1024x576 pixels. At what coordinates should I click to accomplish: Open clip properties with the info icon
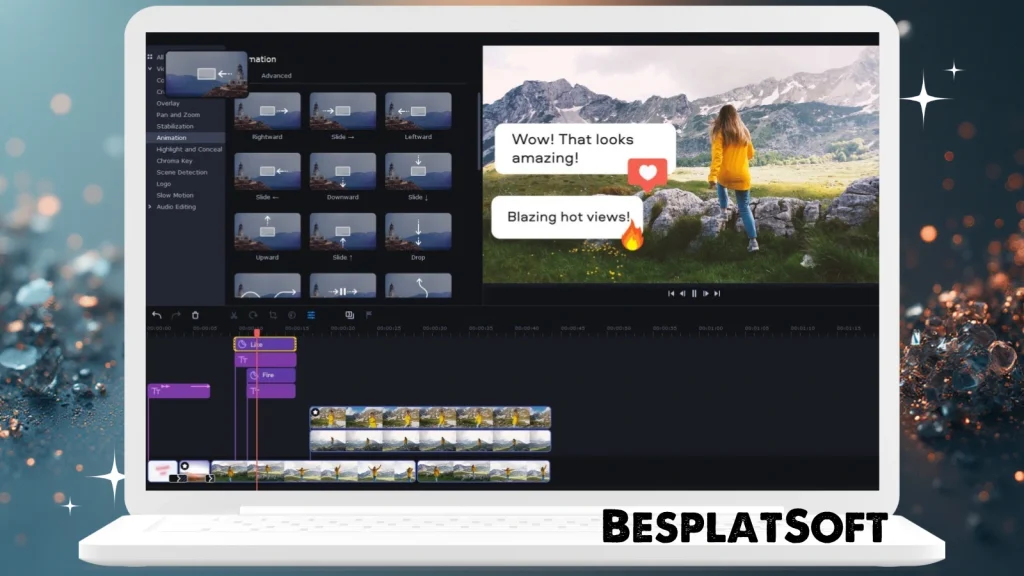pos(291,315)
